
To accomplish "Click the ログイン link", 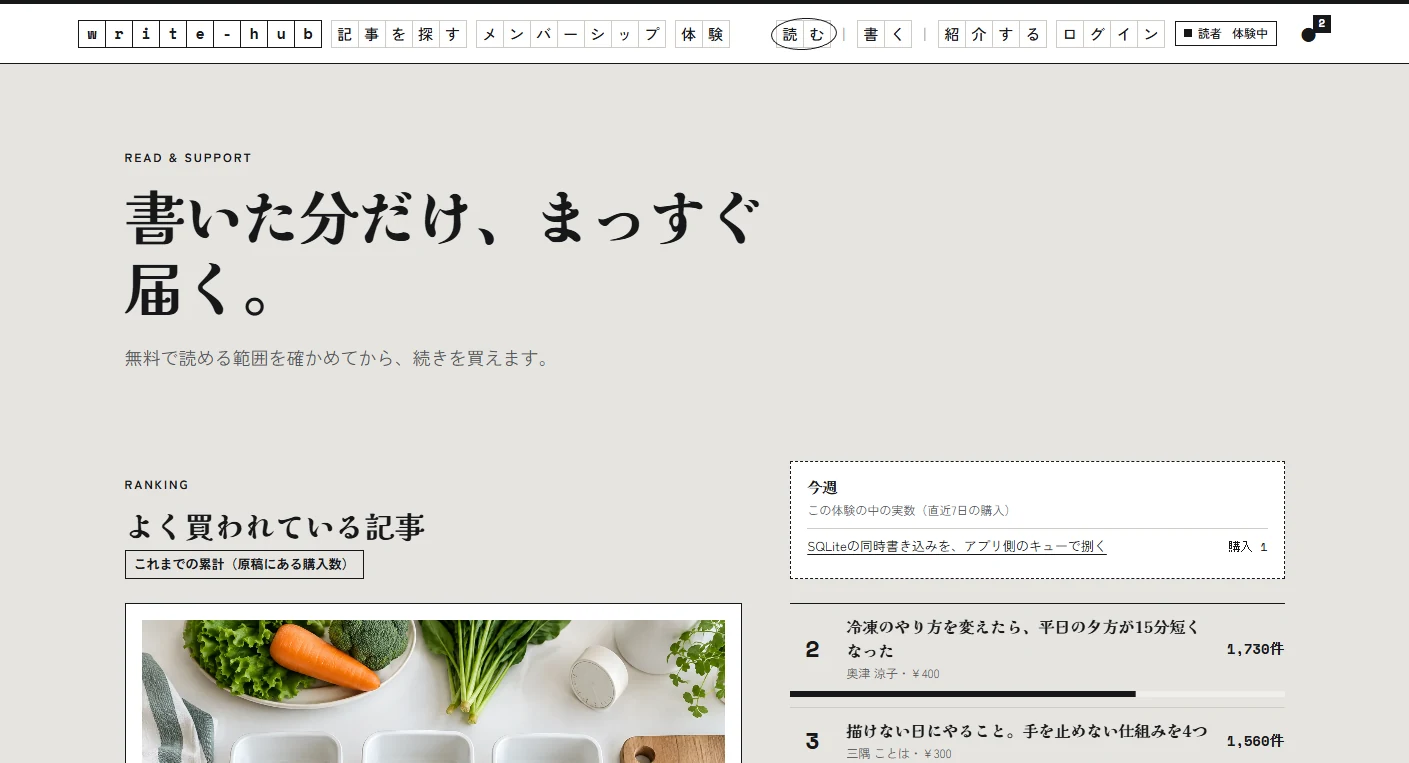I will click(x=1110, y=34).
